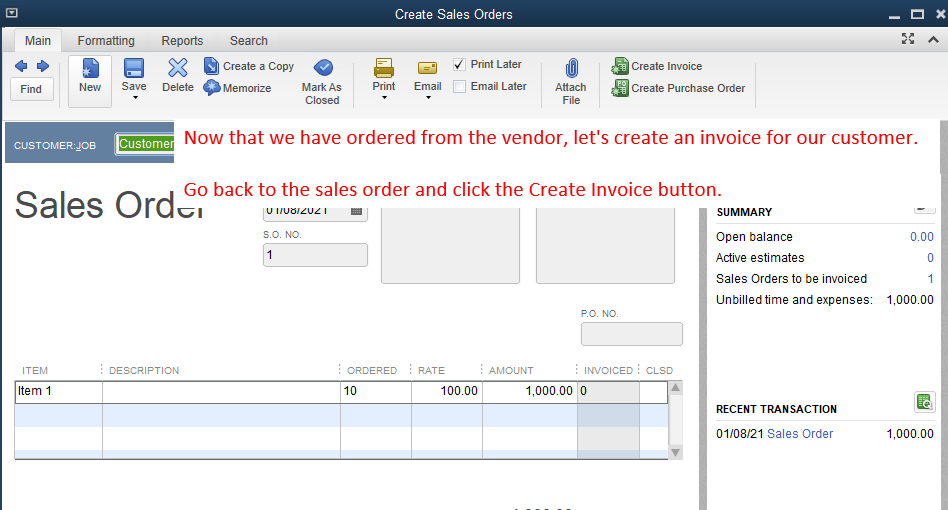This screenshot has width=948, height=510.
Task: Open the Sales Order recent transaction link
Action: coord(800,434)
